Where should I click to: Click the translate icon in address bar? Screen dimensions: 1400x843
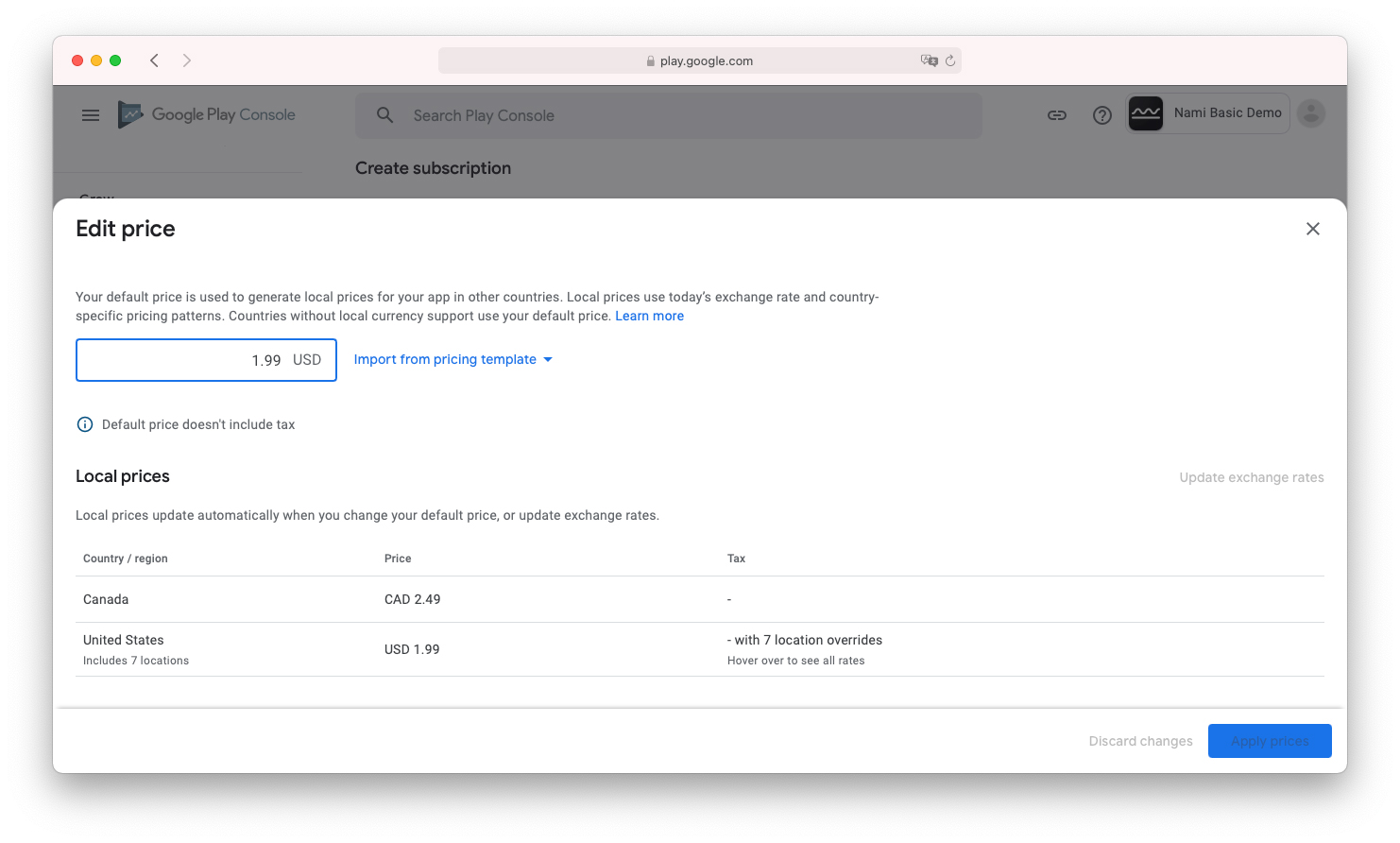(x=930, y=60)
